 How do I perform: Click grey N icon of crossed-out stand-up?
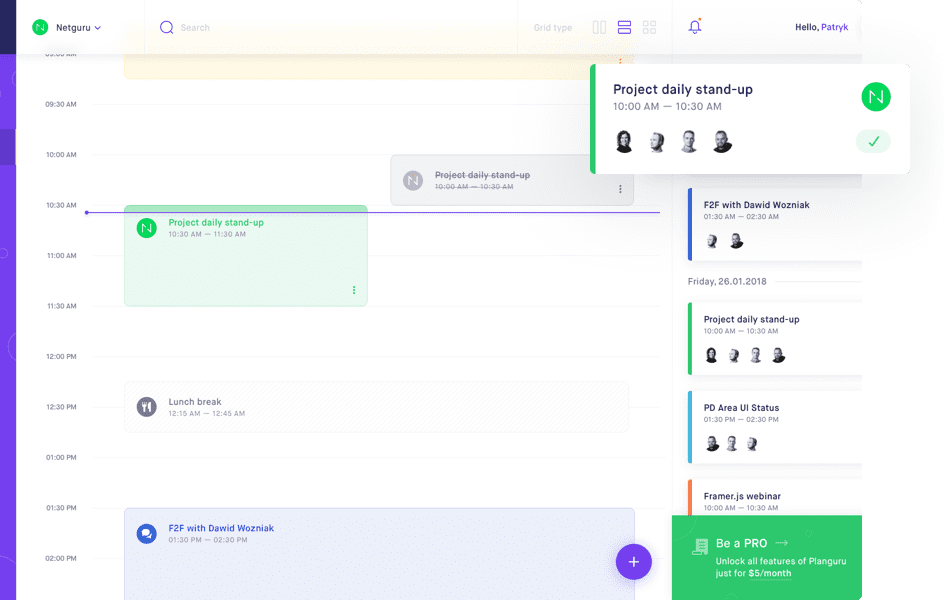(x=413, y=180)
